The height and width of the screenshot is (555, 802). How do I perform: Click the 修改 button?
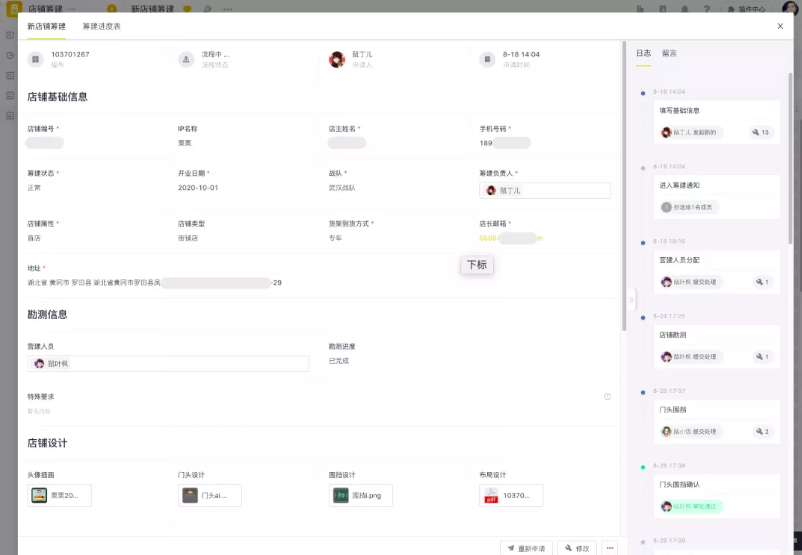coord(577,548)
